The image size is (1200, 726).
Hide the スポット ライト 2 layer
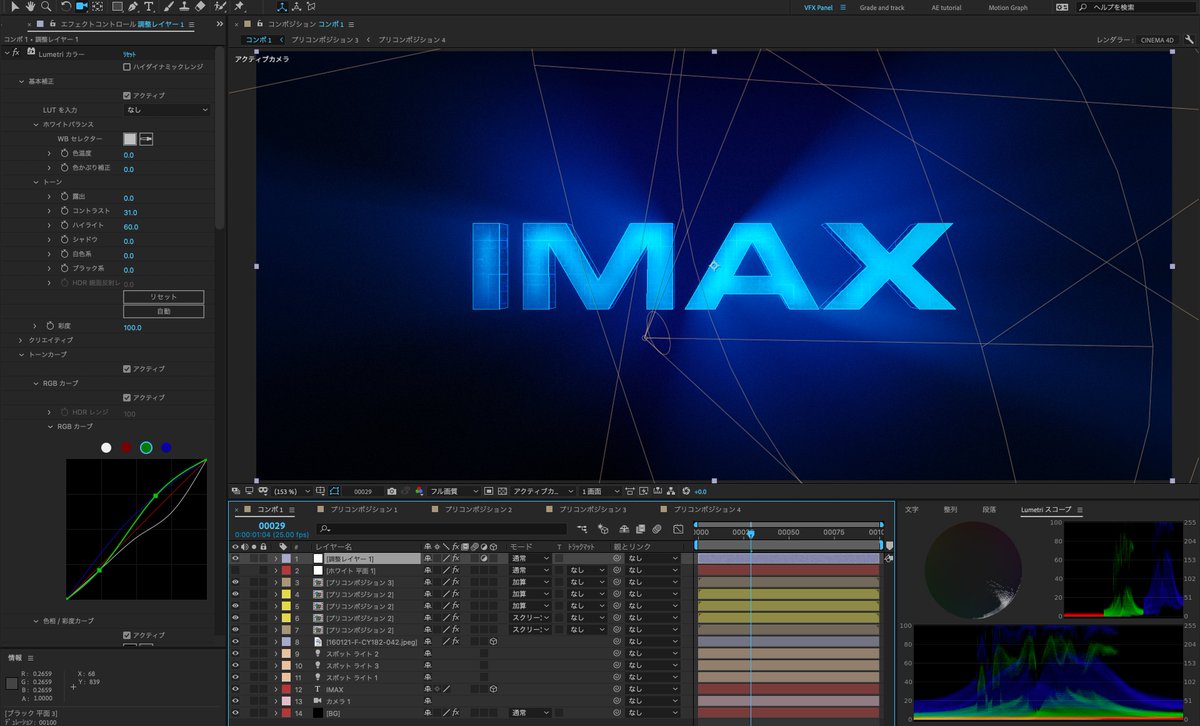coord(236,654)
